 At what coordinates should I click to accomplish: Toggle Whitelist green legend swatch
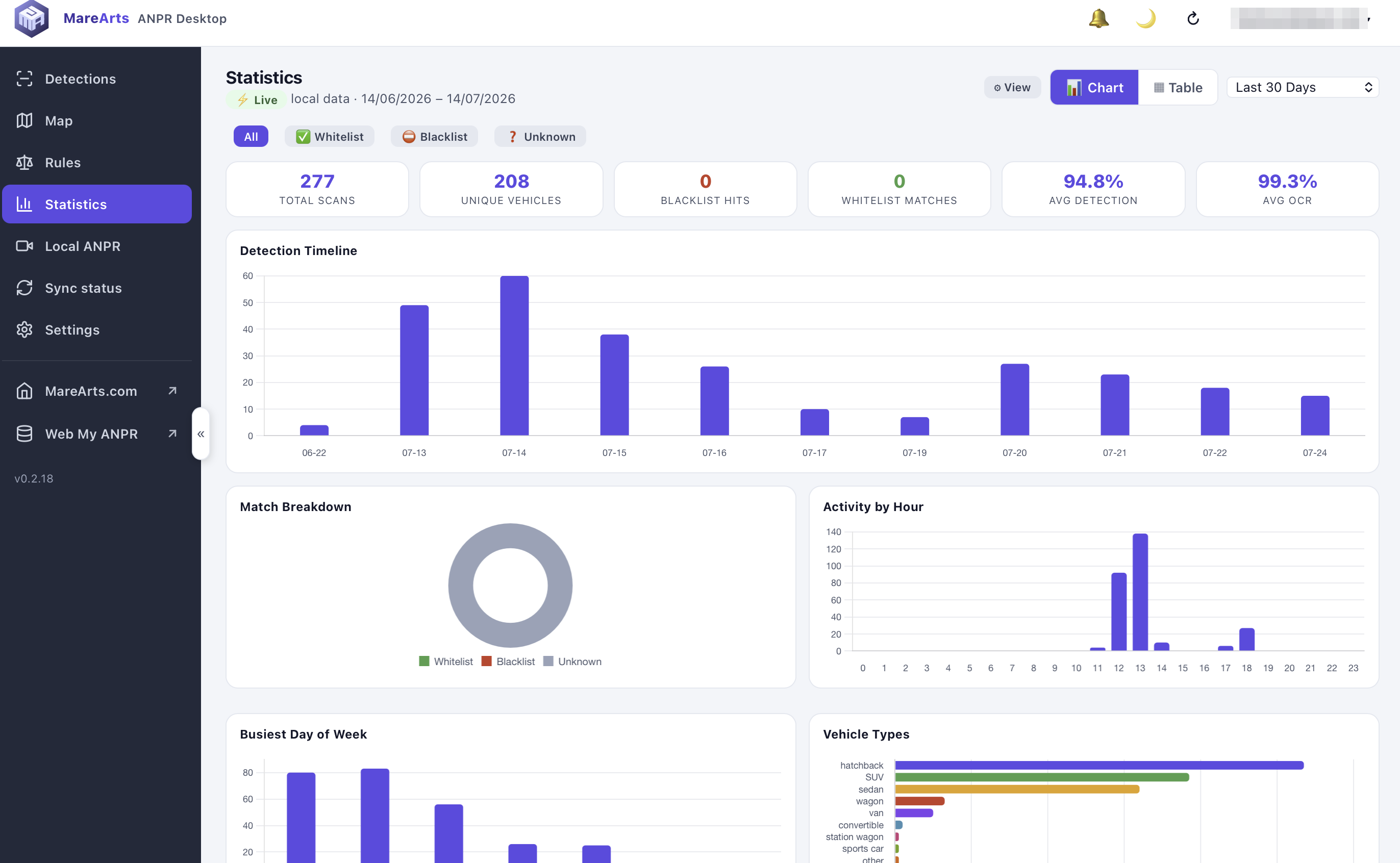423,661
